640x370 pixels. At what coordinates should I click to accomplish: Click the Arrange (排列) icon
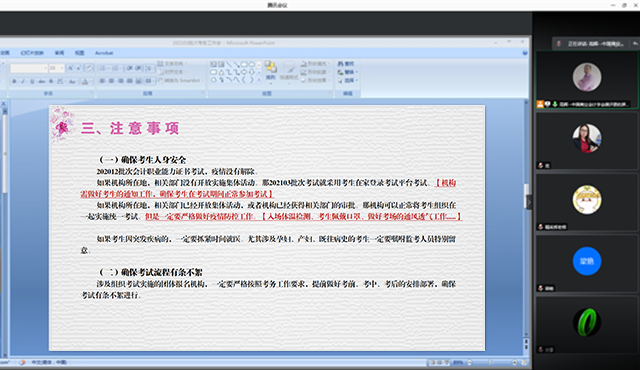tap(270, 70)
